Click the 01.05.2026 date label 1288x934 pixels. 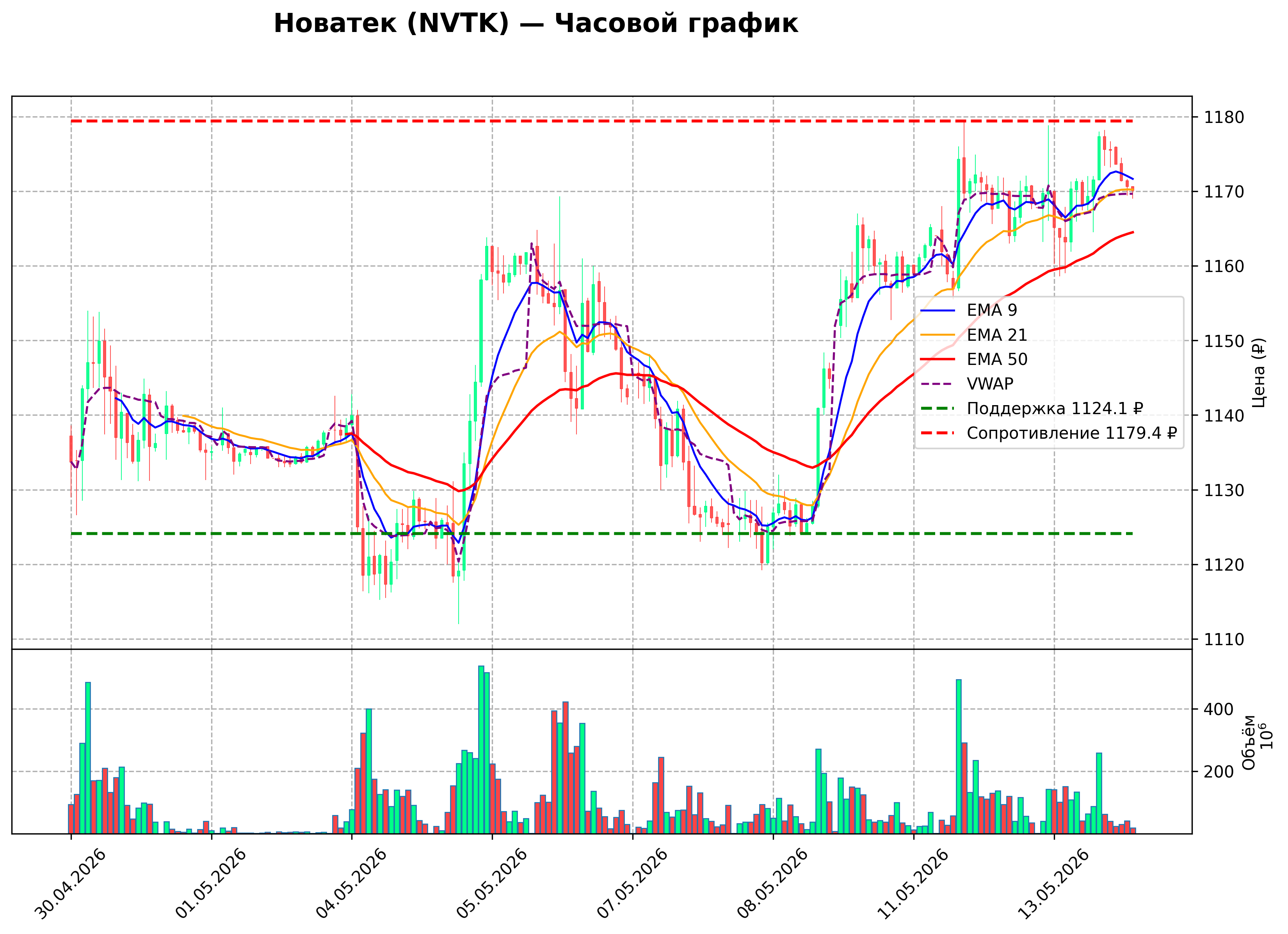click(211, 884)
